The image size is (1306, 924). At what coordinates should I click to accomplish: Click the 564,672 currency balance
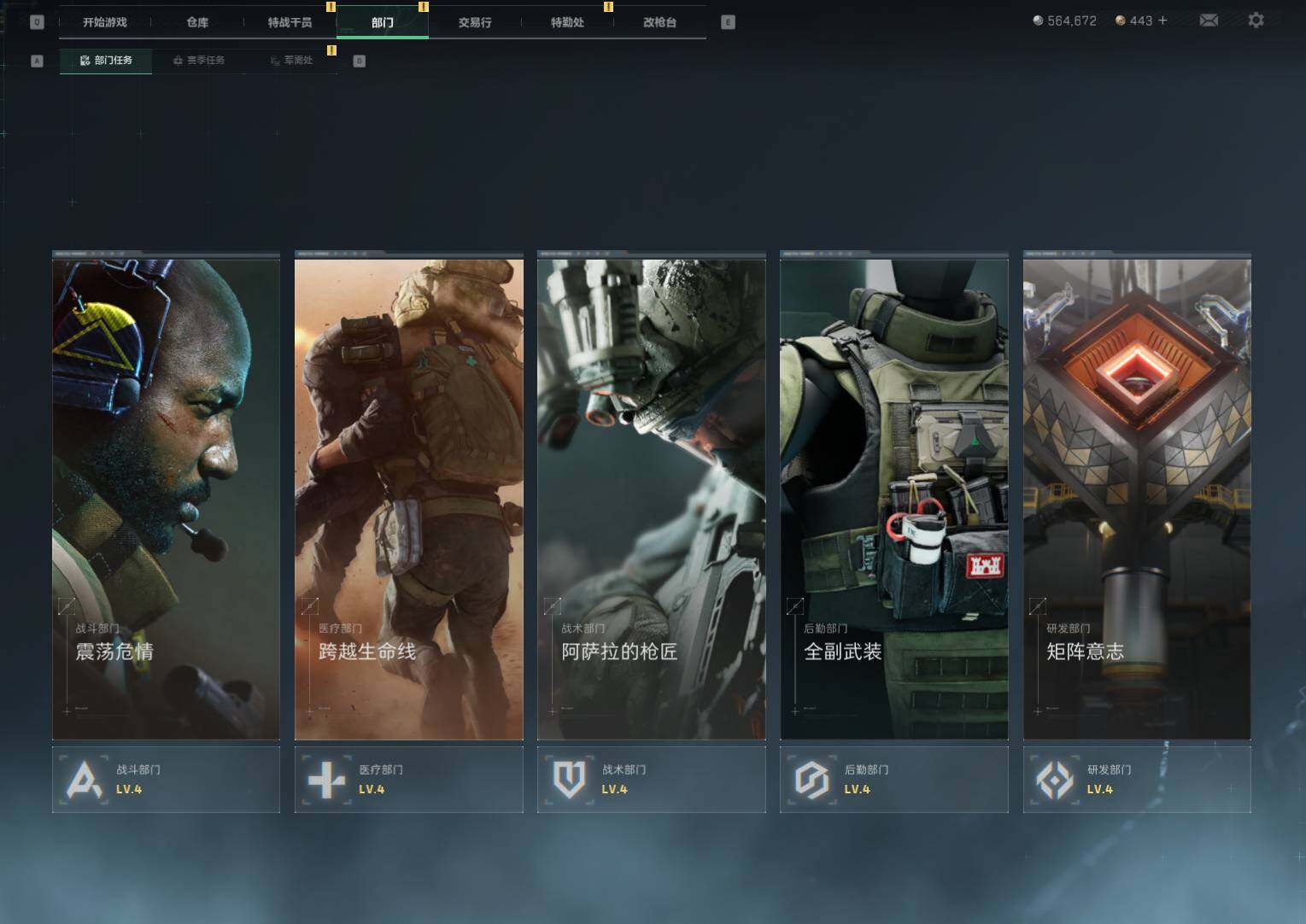[1072, 20]
